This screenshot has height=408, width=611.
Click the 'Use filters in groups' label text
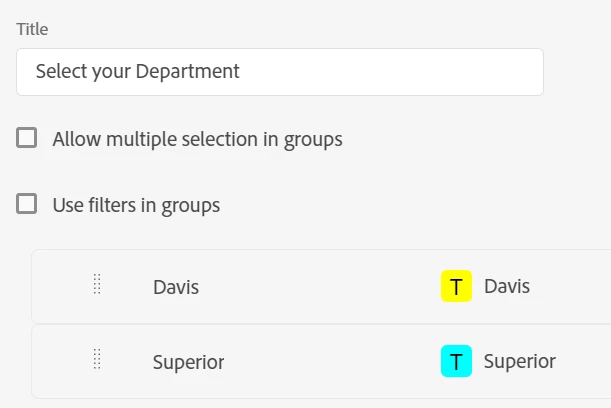(136, 205)
